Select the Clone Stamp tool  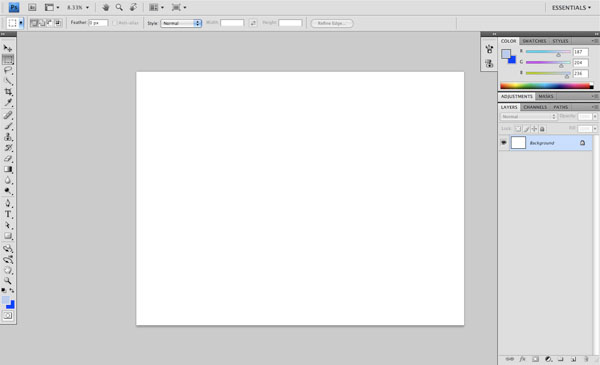click(x=8, y=137)
